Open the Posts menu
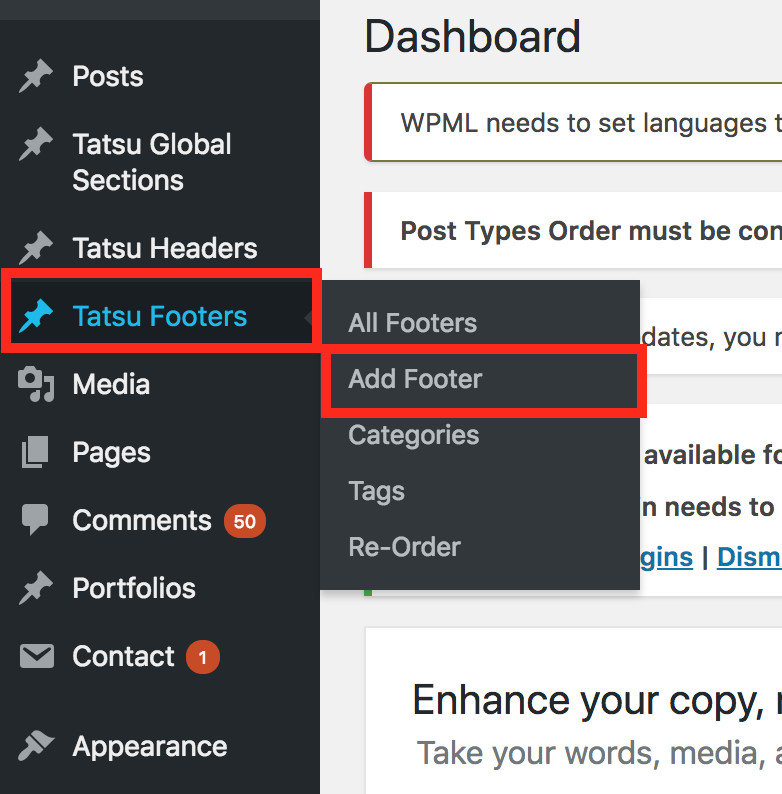Viewport: 782px width, 794px height. (108, 76)
